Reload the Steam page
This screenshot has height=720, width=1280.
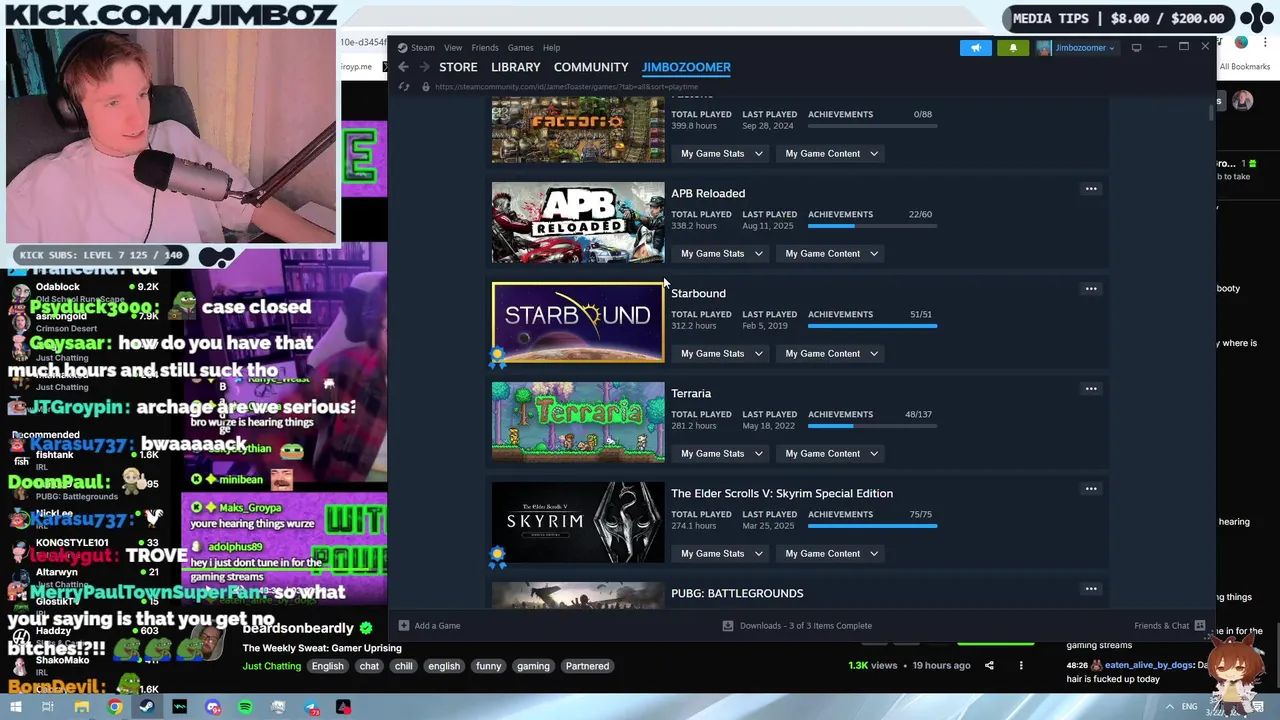[x=404, y=87]
